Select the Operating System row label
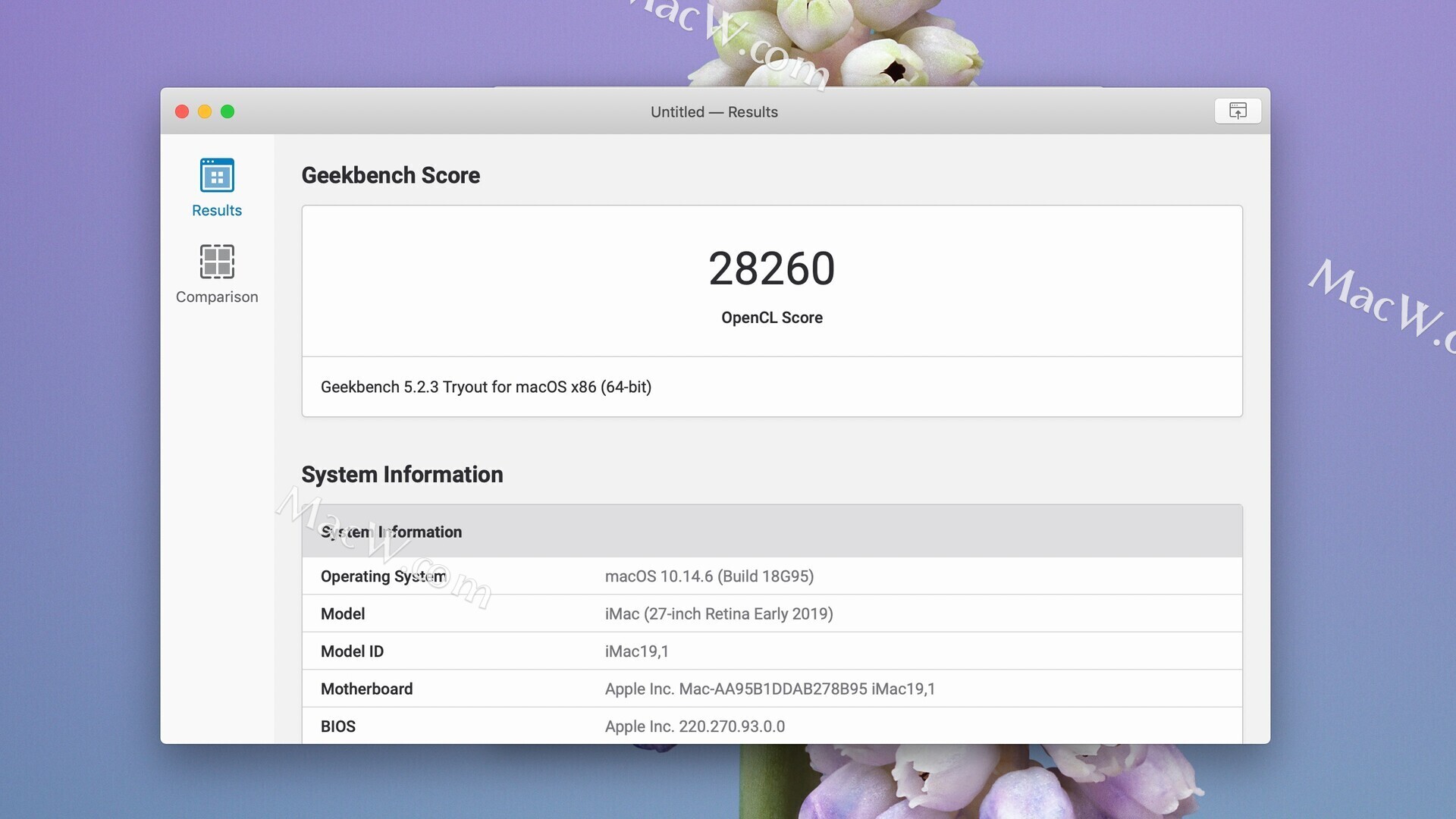The width and height of the screenshot is (1456, 819). click(384, 576)
